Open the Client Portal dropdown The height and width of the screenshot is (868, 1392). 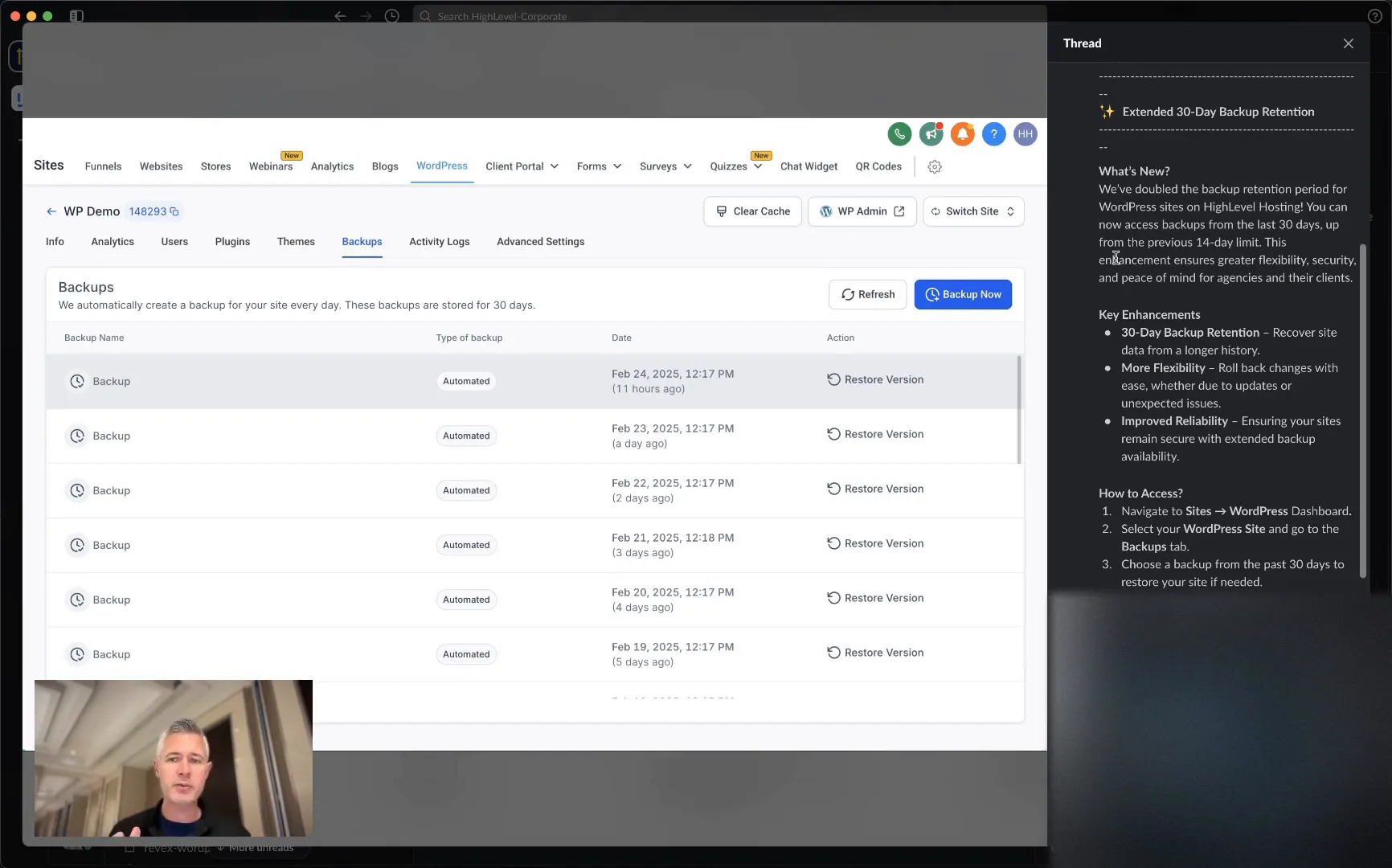(x=522, y=166)
